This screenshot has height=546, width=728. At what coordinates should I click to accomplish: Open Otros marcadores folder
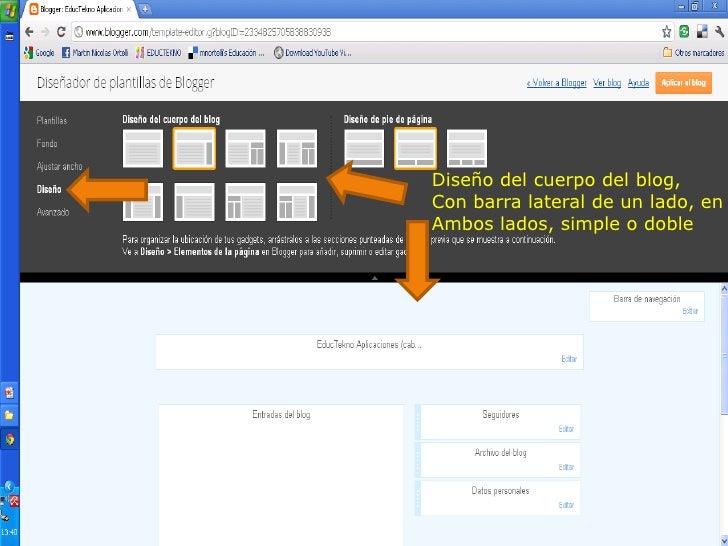(693, 53)
